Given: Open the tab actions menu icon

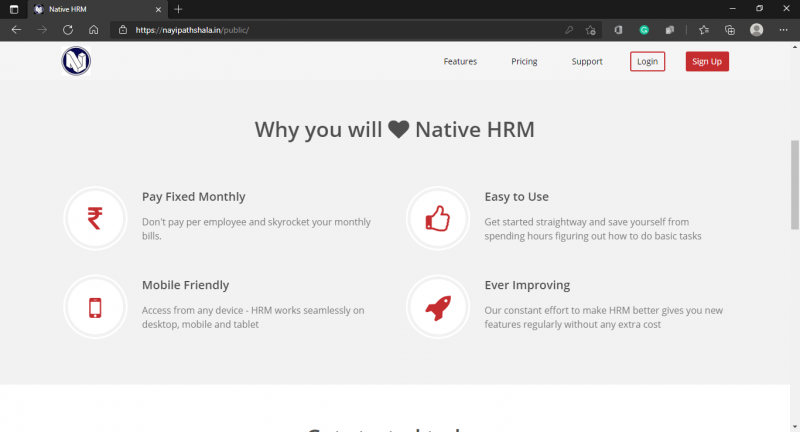Looking at the screenshot, I should pyautogui.click(x=14, y=9).
